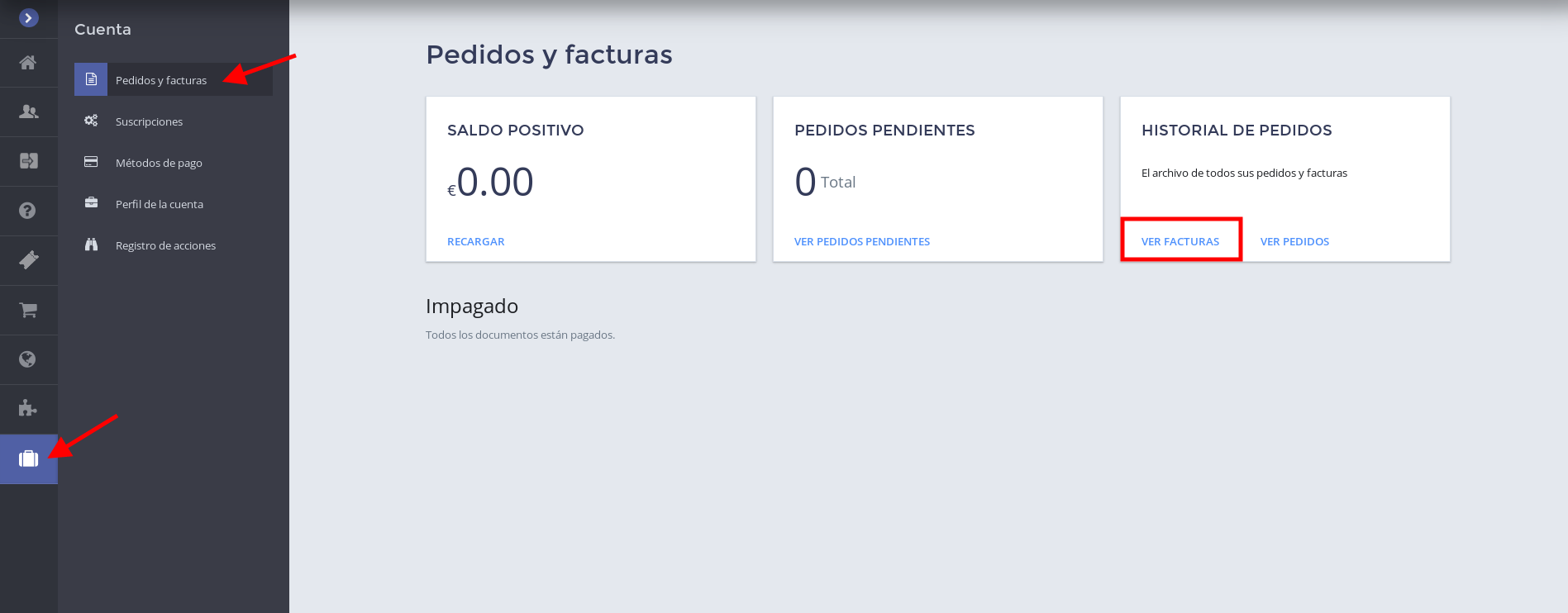Click the VER FACTURAS link
Screen dimensions: 1568x613
click(x=1180, y=241)
